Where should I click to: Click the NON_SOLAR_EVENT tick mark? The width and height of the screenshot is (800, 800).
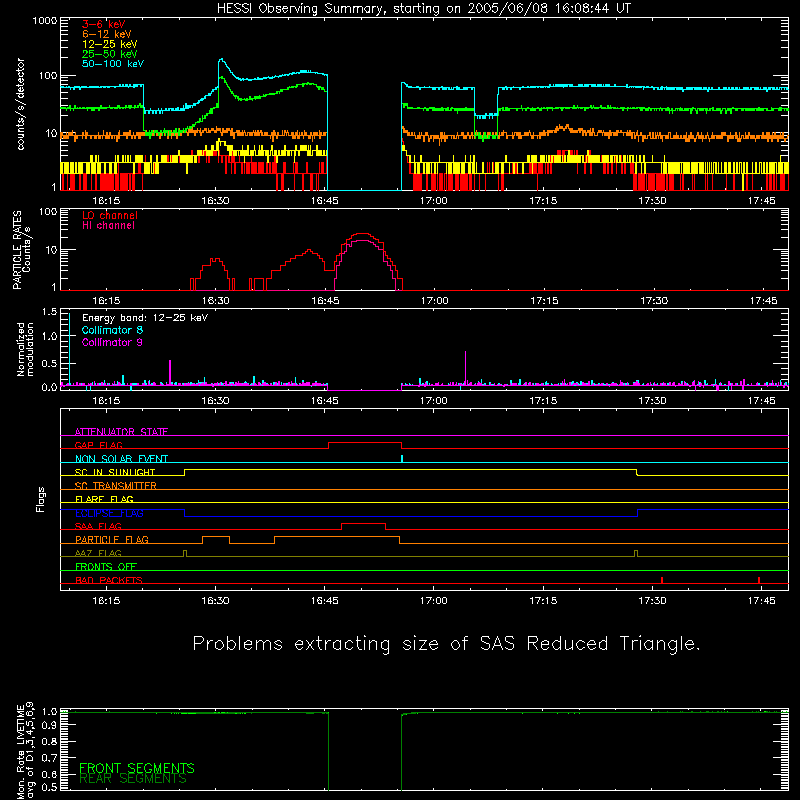pyautogui.click(x=402, y=458)
